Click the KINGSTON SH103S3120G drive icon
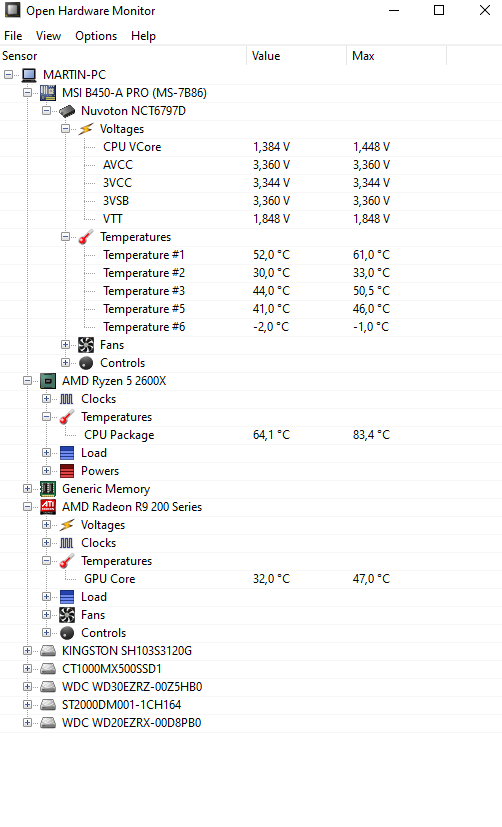 click(x=47, y=651)
